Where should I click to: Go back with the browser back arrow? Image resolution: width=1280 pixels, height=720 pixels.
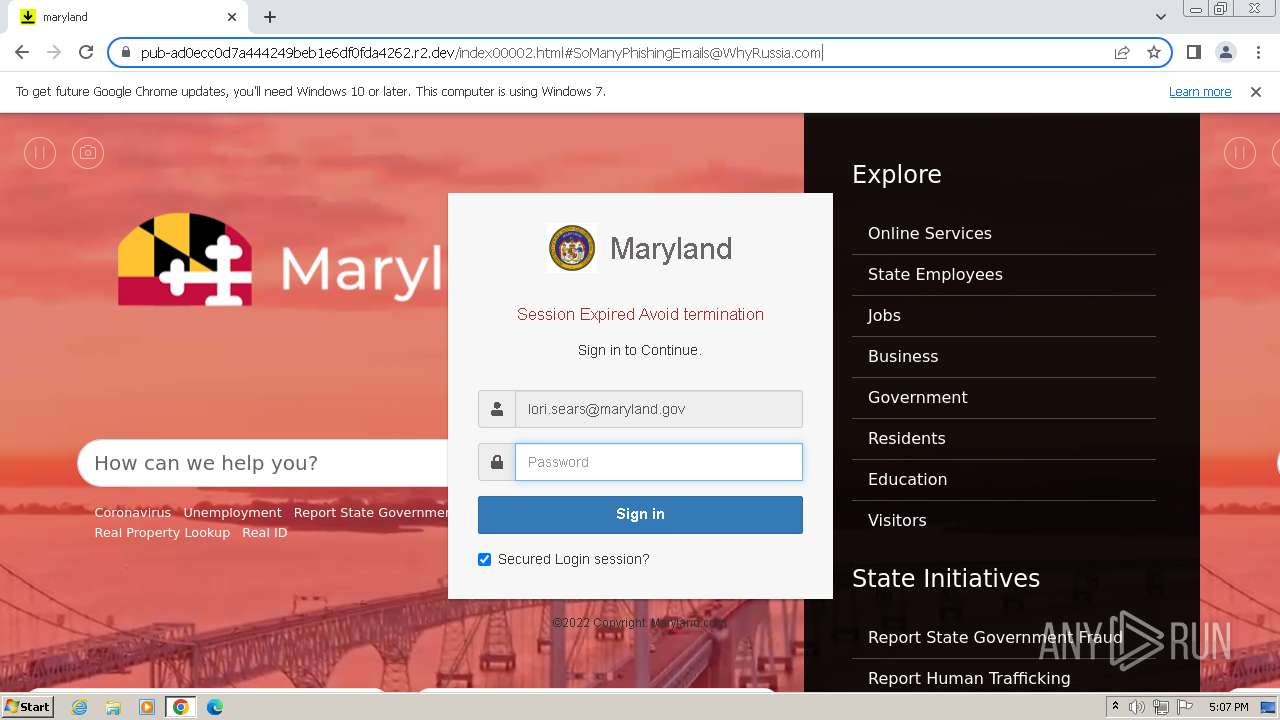coord(22,53)
